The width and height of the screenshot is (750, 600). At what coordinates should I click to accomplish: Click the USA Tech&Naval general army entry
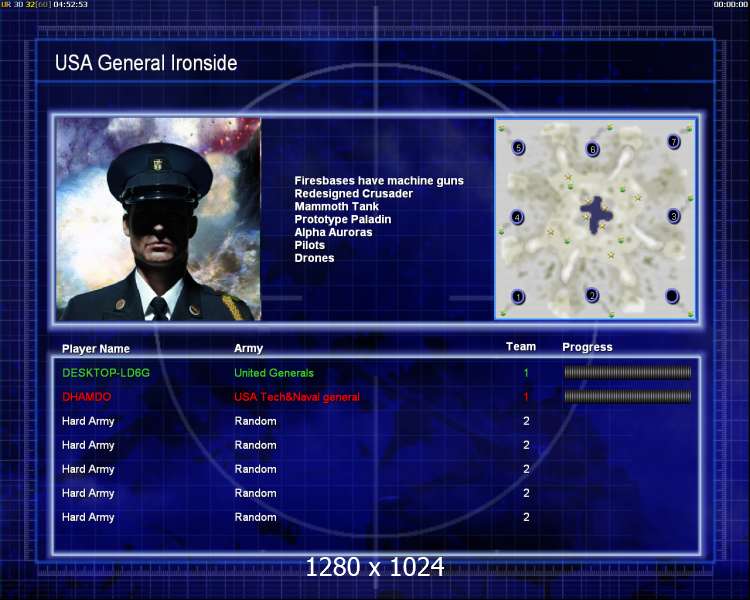tap(297, 397)
